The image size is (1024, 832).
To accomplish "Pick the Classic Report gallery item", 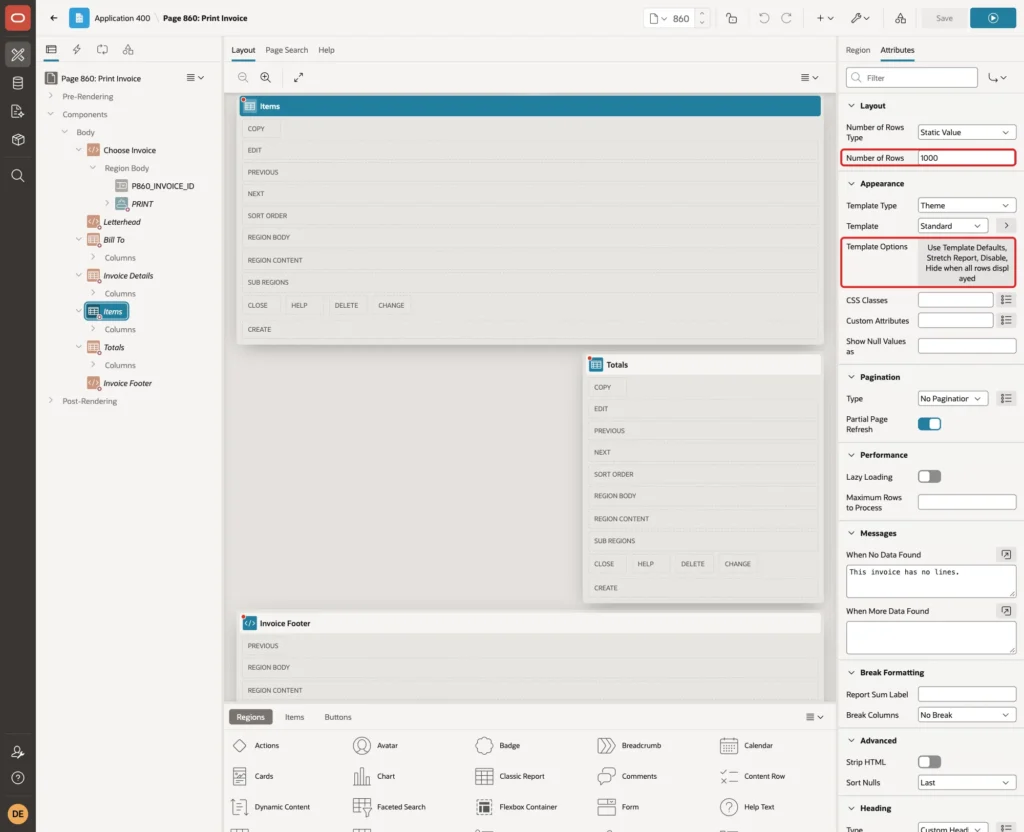I will pos(510,776).
